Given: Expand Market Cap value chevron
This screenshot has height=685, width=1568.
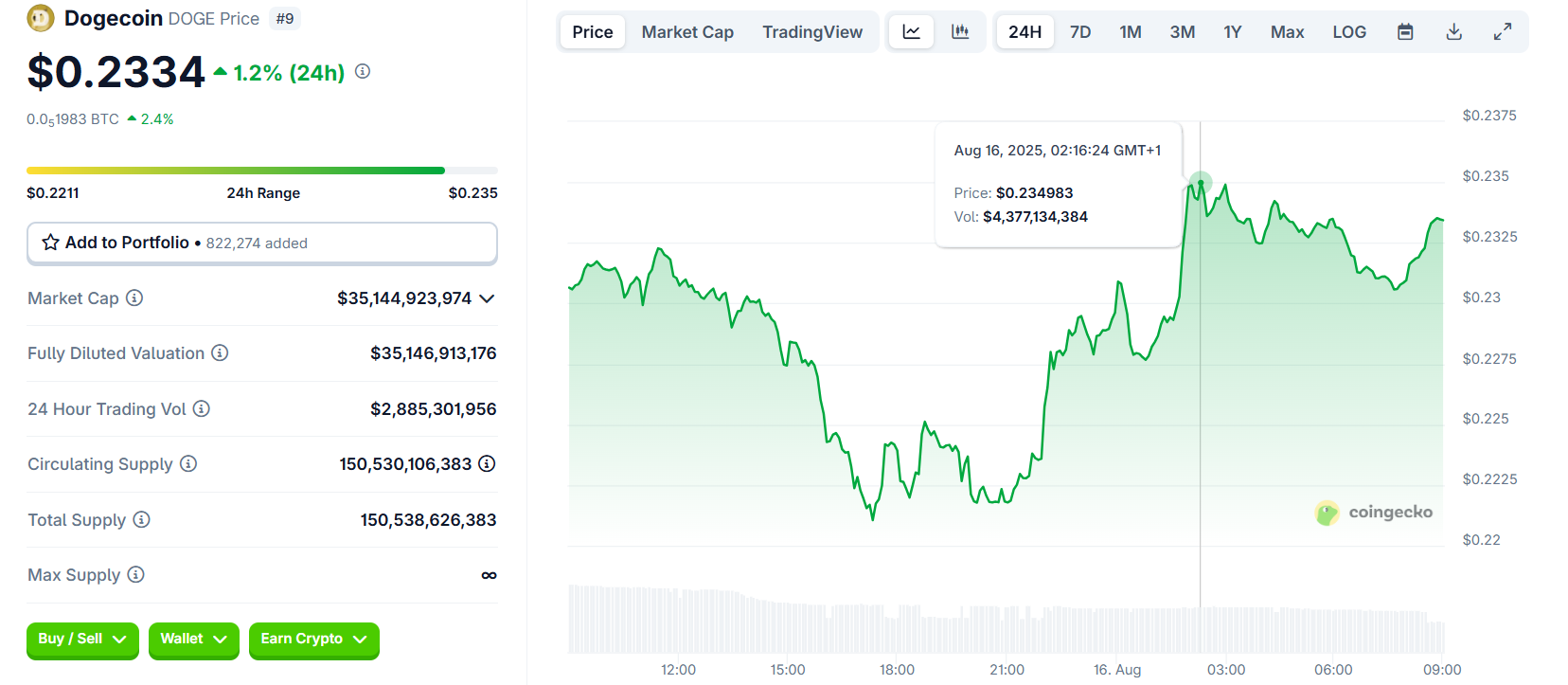Looking at the screenshot, I should pyautogui.click(x=487, y=298).
